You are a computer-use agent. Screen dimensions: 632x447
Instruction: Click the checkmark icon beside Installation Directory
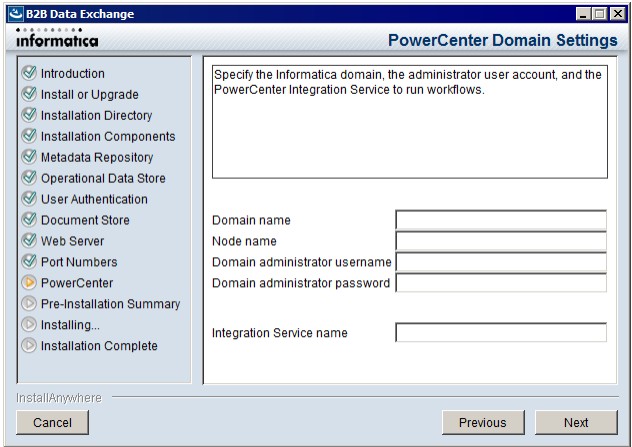[29, 115]
